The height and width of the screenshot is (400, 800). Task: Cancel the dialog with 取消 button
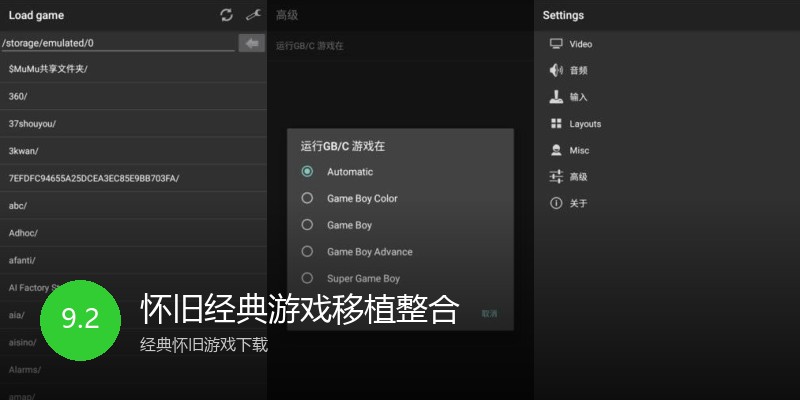(489, 313)
